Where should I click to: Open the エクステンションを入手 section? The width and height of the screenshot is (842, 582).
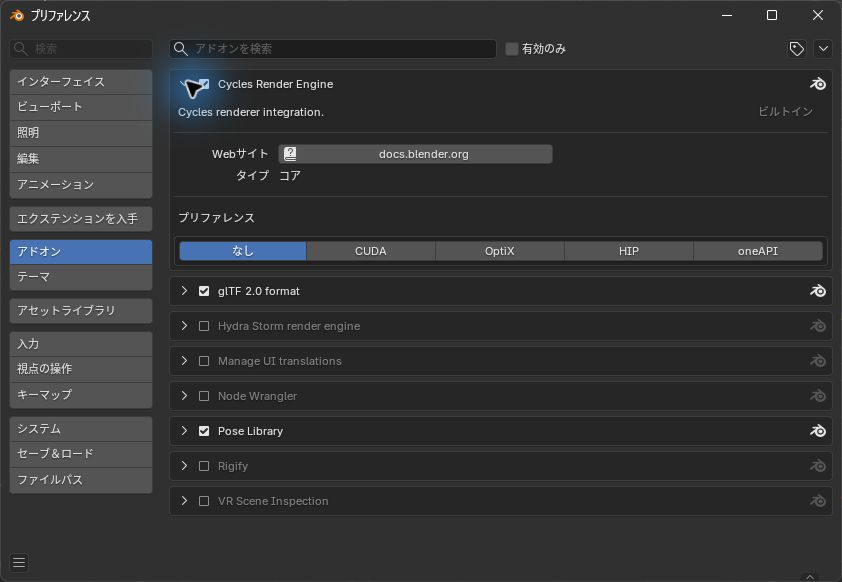(x=81, y=219)
